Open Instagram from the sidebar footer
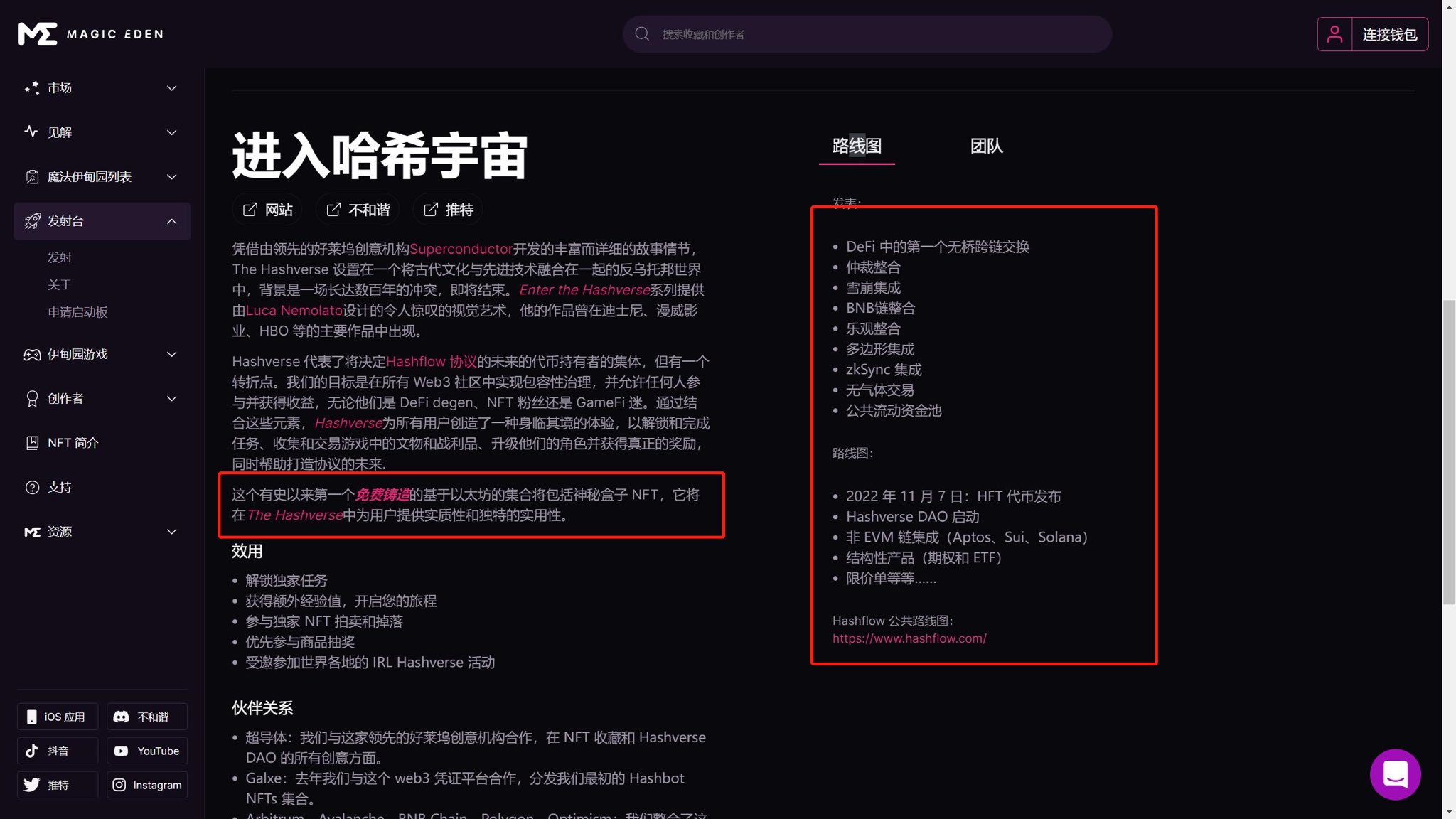This screenshot has height=819, width=1456. pos(147,784)
